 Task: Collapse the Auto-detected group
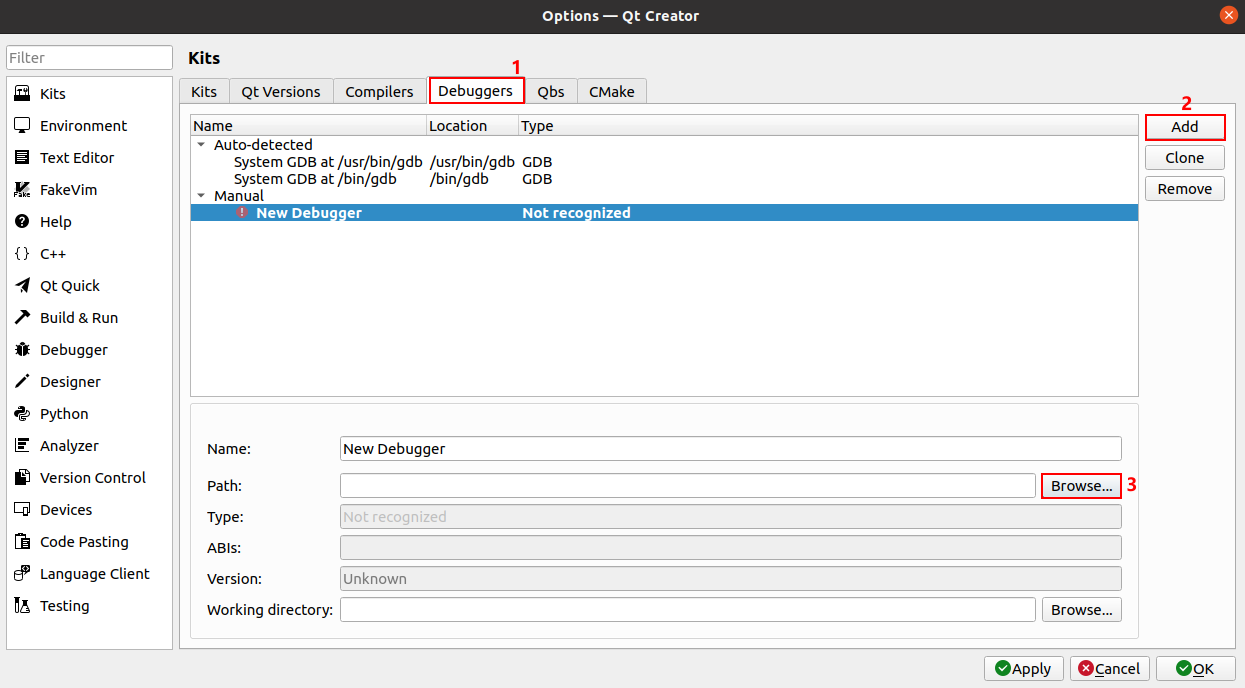(x=201, y=145)
